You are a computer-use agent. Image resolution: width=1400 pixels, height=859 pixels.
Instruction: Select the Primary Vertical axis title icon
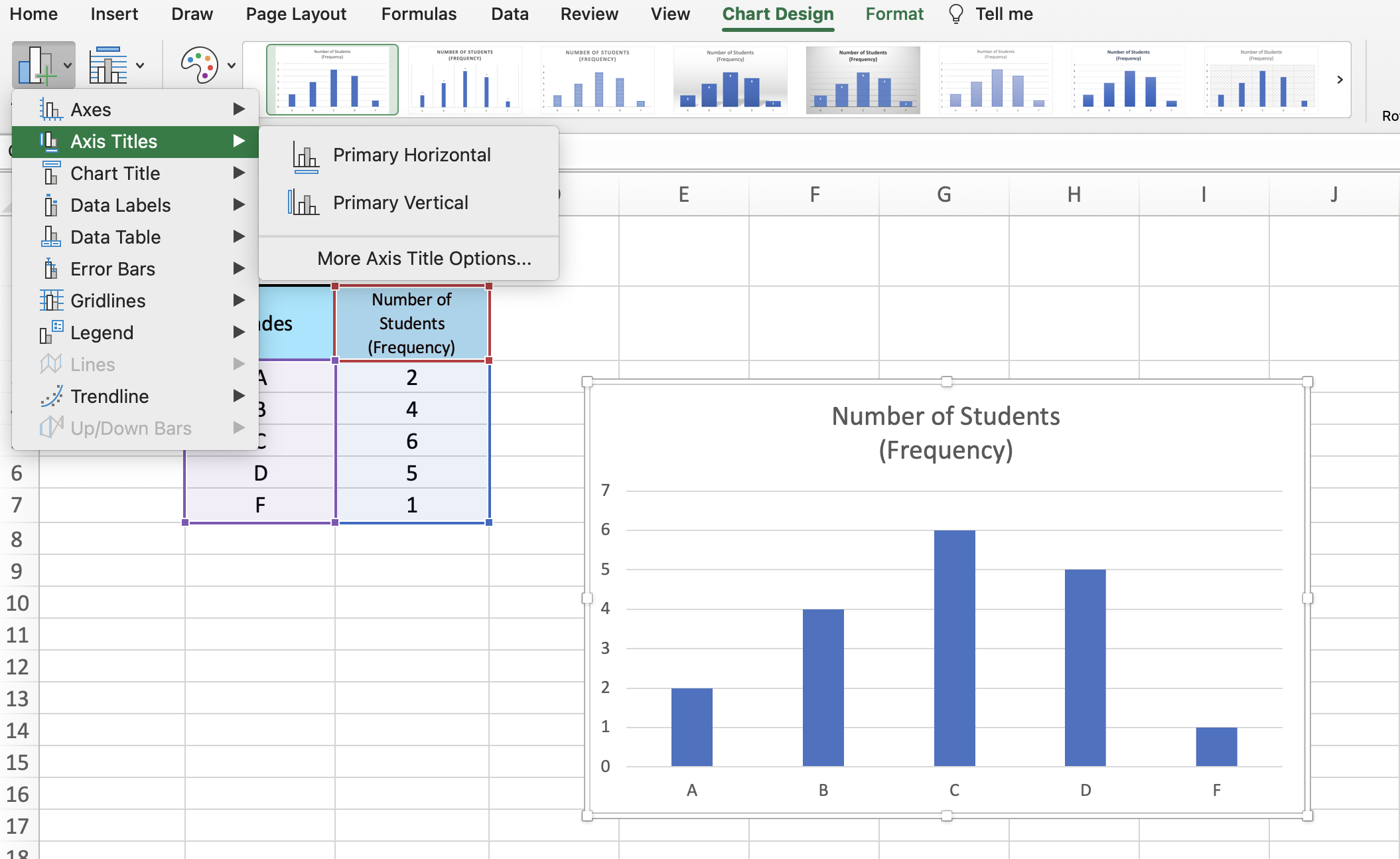(303, 202)
